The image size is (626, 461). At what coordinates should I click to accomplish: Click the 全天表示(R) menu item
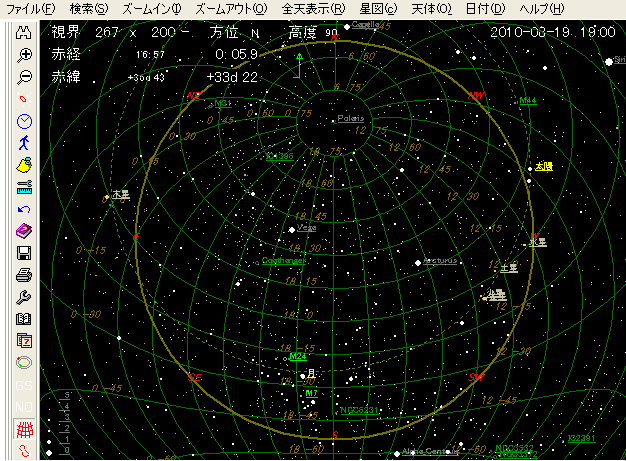point(313,9)
